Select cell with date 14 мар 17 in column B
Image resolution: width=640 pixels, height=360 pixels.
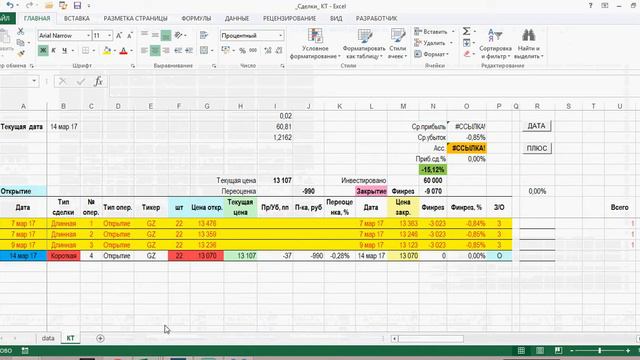(x=64, y=127)
